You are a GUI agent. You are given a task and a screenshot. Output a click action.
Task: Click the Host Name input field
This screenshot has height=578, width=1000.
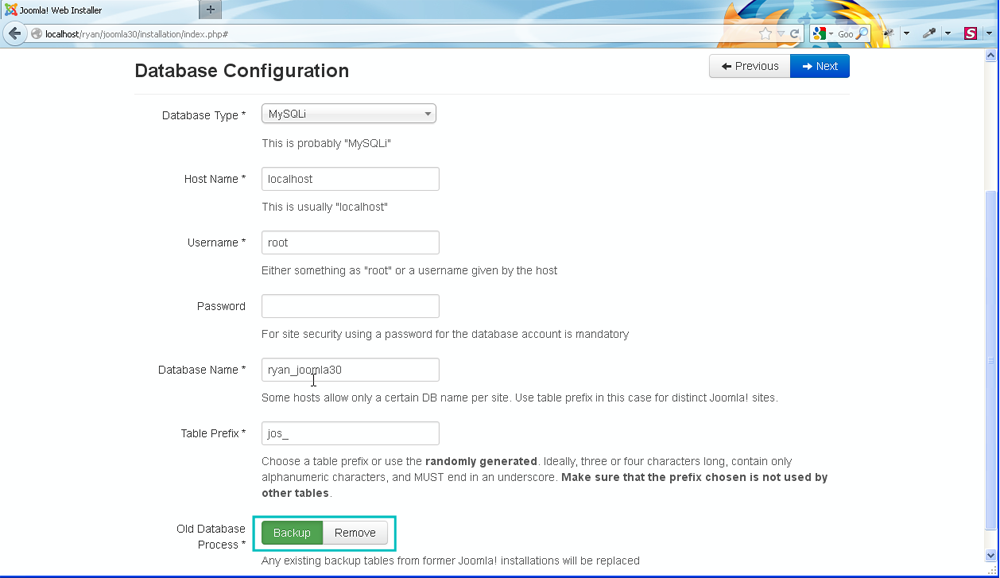click(x=350, y=179)
